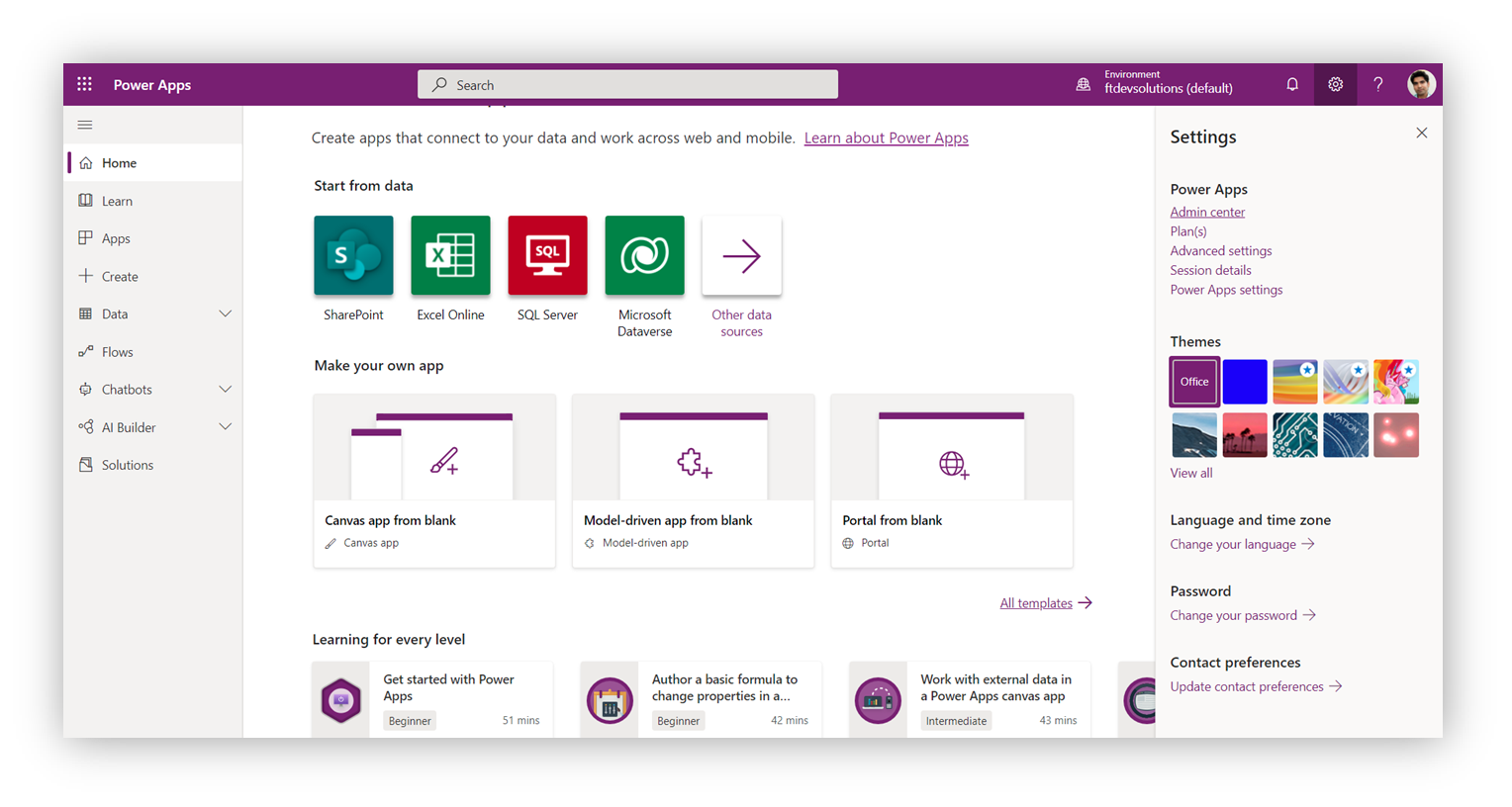Viewport: 1512px width, 807px height.
Task: Click the Power Apps header title
Action: click(152, 85)
